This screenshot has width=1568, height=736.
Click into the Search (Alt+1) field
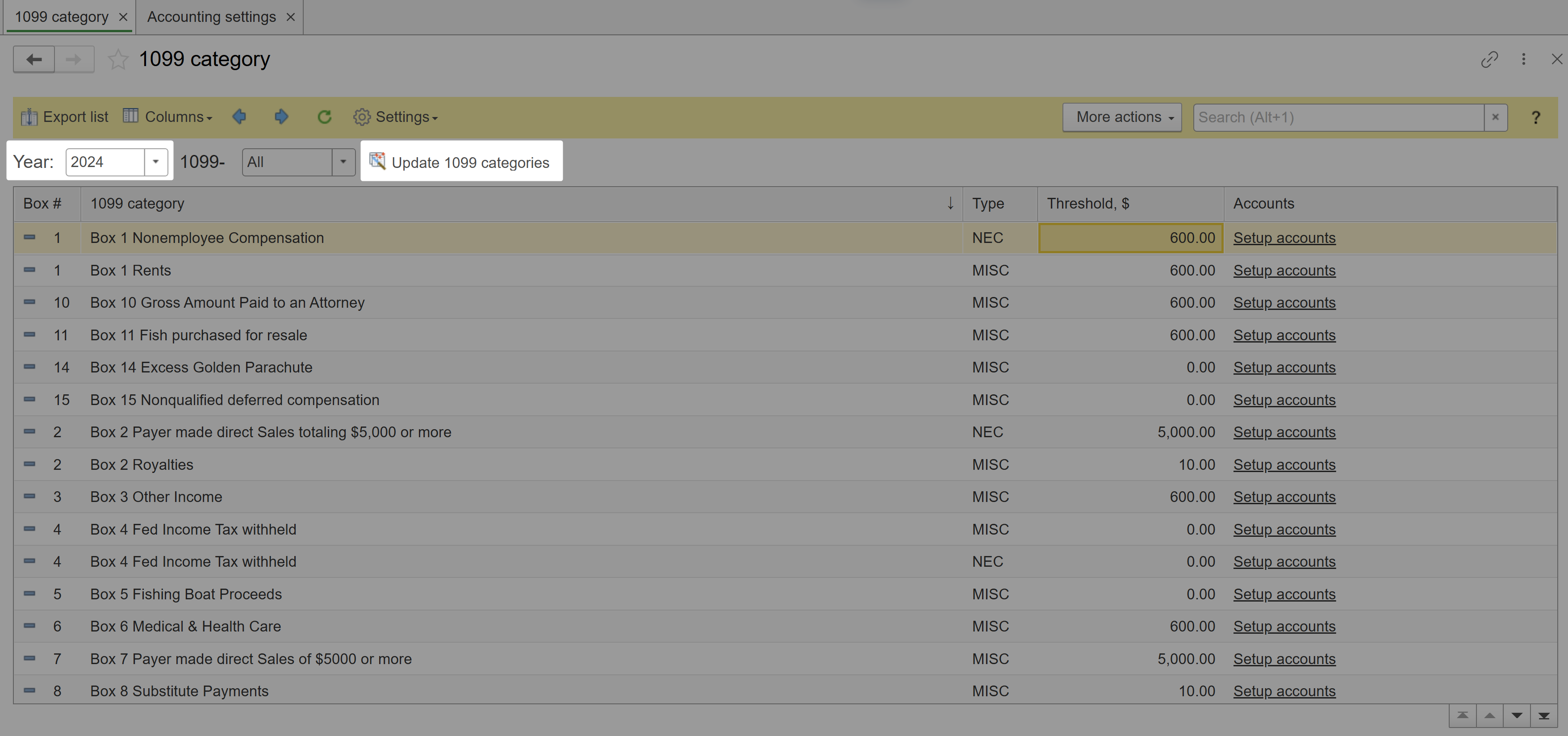coord(1338,117)
